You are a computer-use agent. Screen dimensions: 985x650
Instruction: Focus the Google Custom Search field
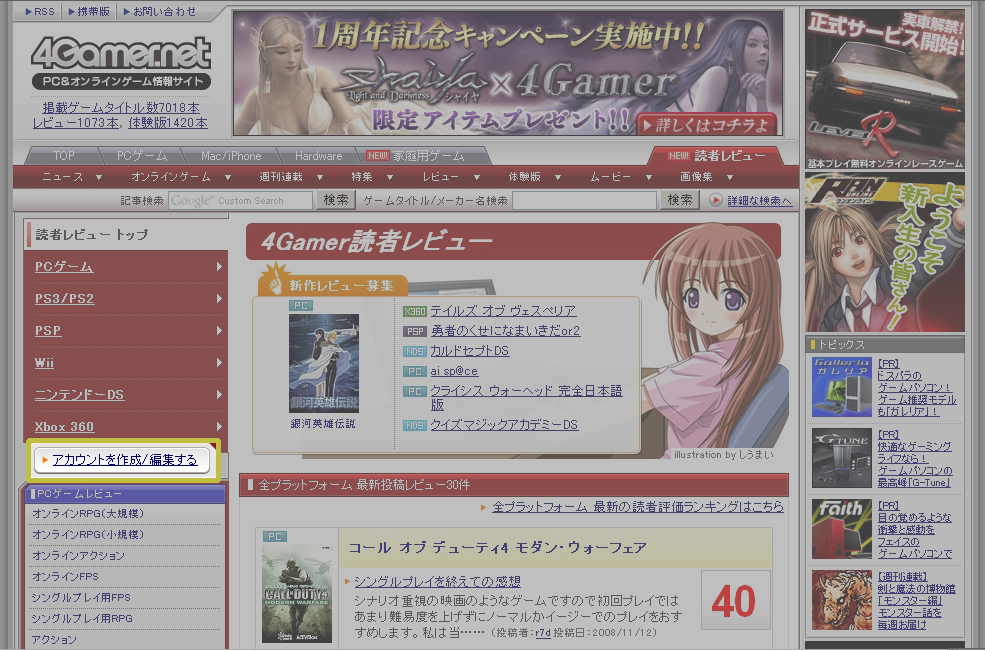click(240, 200)
